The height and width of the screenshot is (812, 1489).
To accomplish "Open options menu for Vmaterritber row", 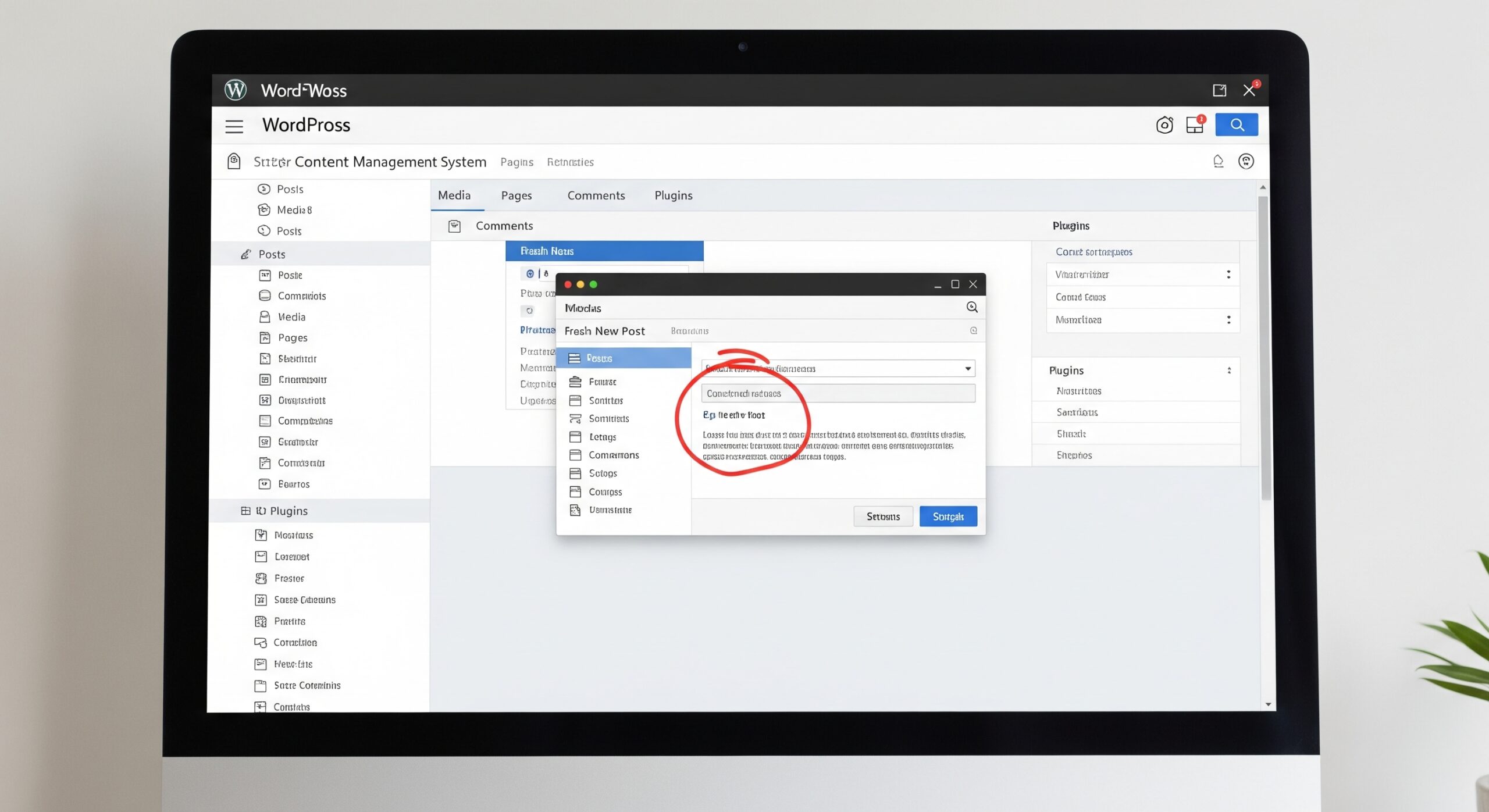I will point(1228,274).
